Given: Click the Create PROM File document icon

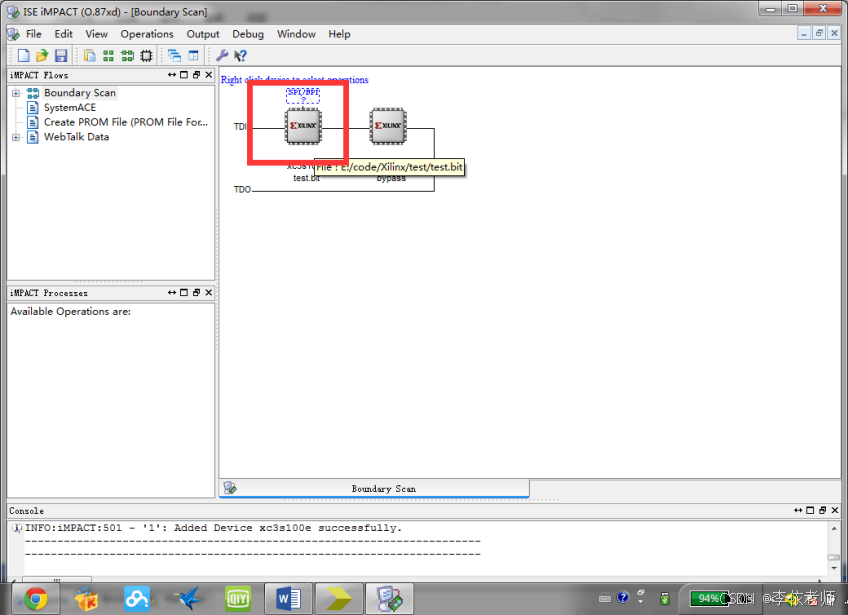Looking at the screenshot, I should [x=33, y=122].
